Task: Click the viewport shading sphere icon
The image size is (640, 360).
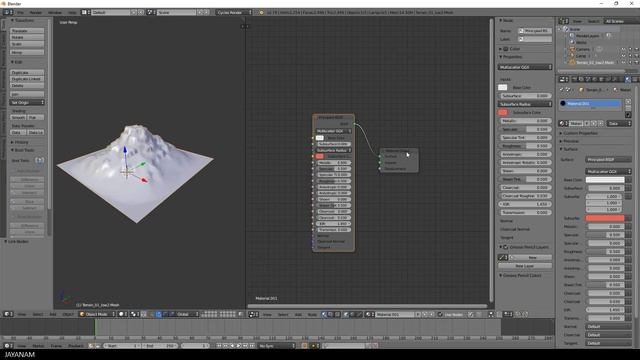Action: [x=122, y=314]
